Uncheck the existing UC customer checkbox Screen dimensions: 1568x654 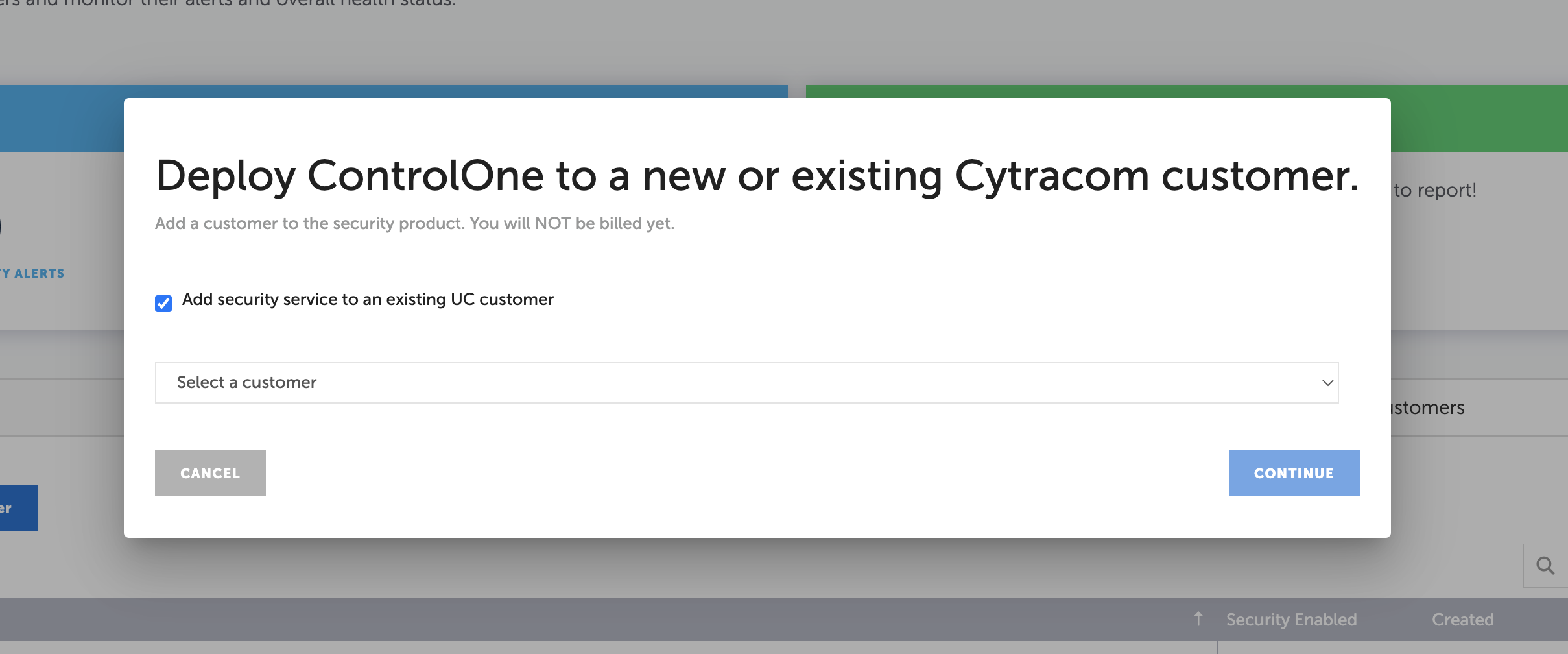163,303
